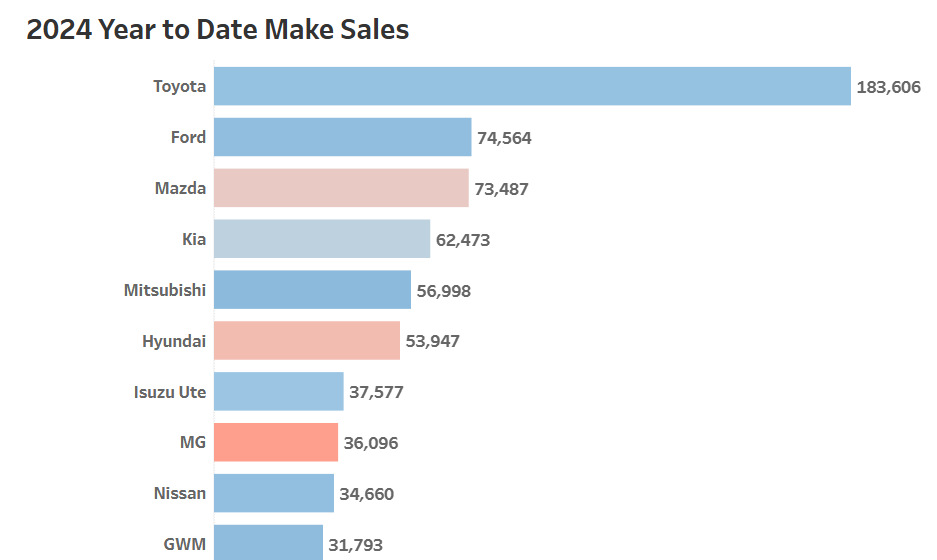The width and height of the screenshot is (937, 560).
Task: Select the red-orange MG bar
Action: pos(276,443)
